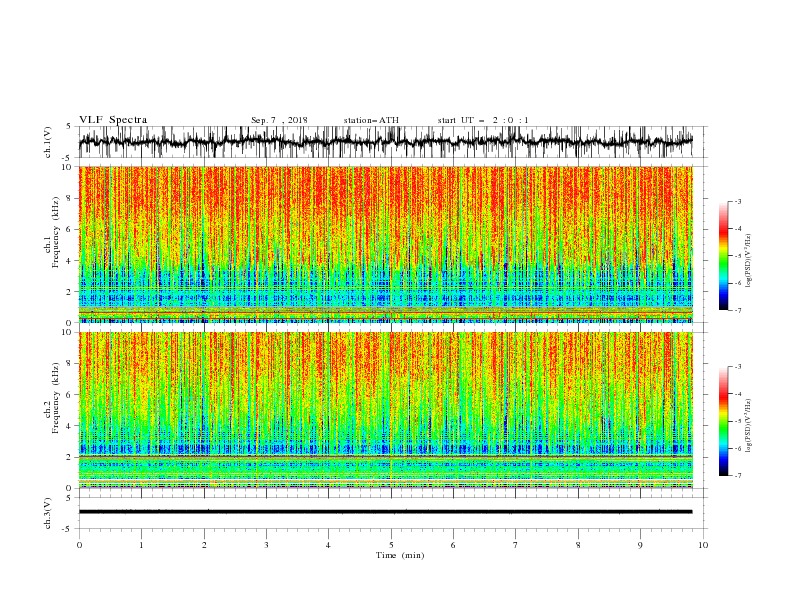Click the time axis tick label '0'
Viewport: 792px width, 612px height.
click(79, 545)
